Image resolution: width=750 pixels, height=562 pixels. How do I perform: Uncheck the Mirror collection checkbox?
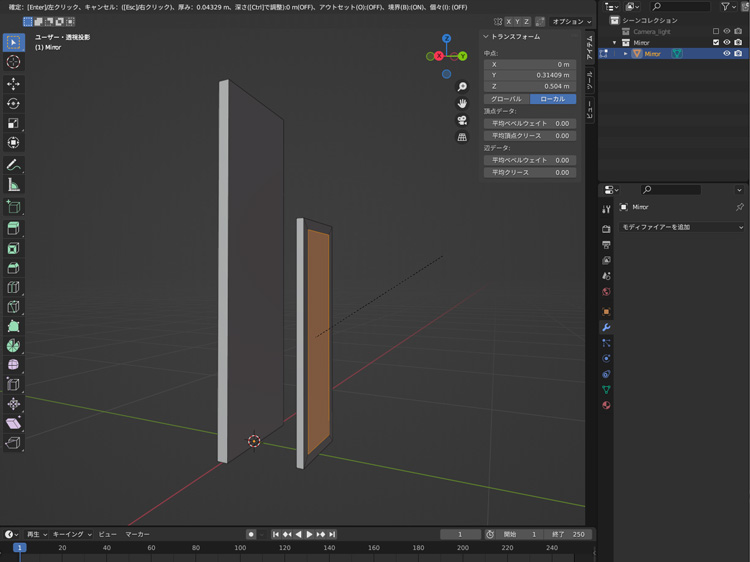click(x=715, y=43)
